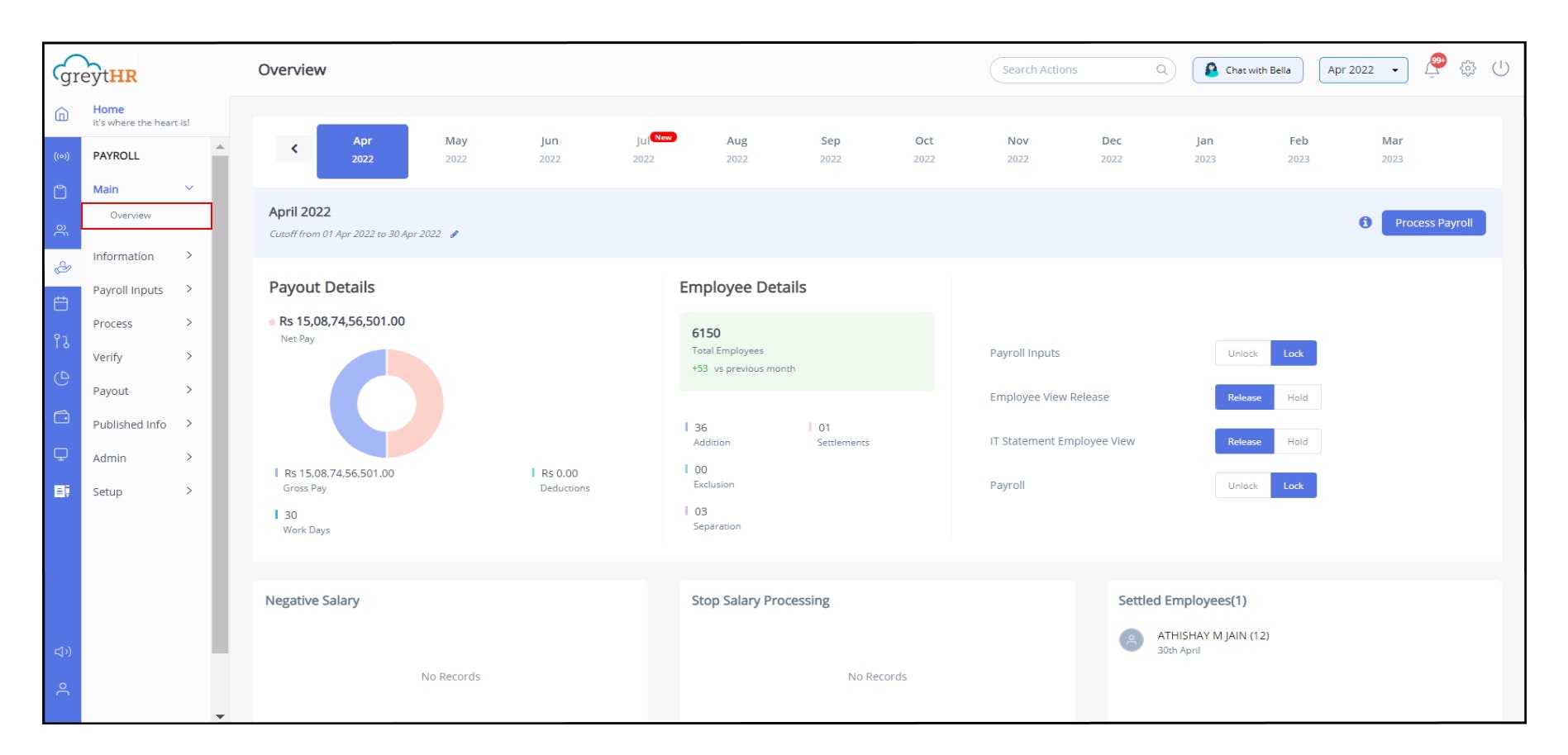
Task: Lock the Payroll Inputs
Action: coord(1292,353)
